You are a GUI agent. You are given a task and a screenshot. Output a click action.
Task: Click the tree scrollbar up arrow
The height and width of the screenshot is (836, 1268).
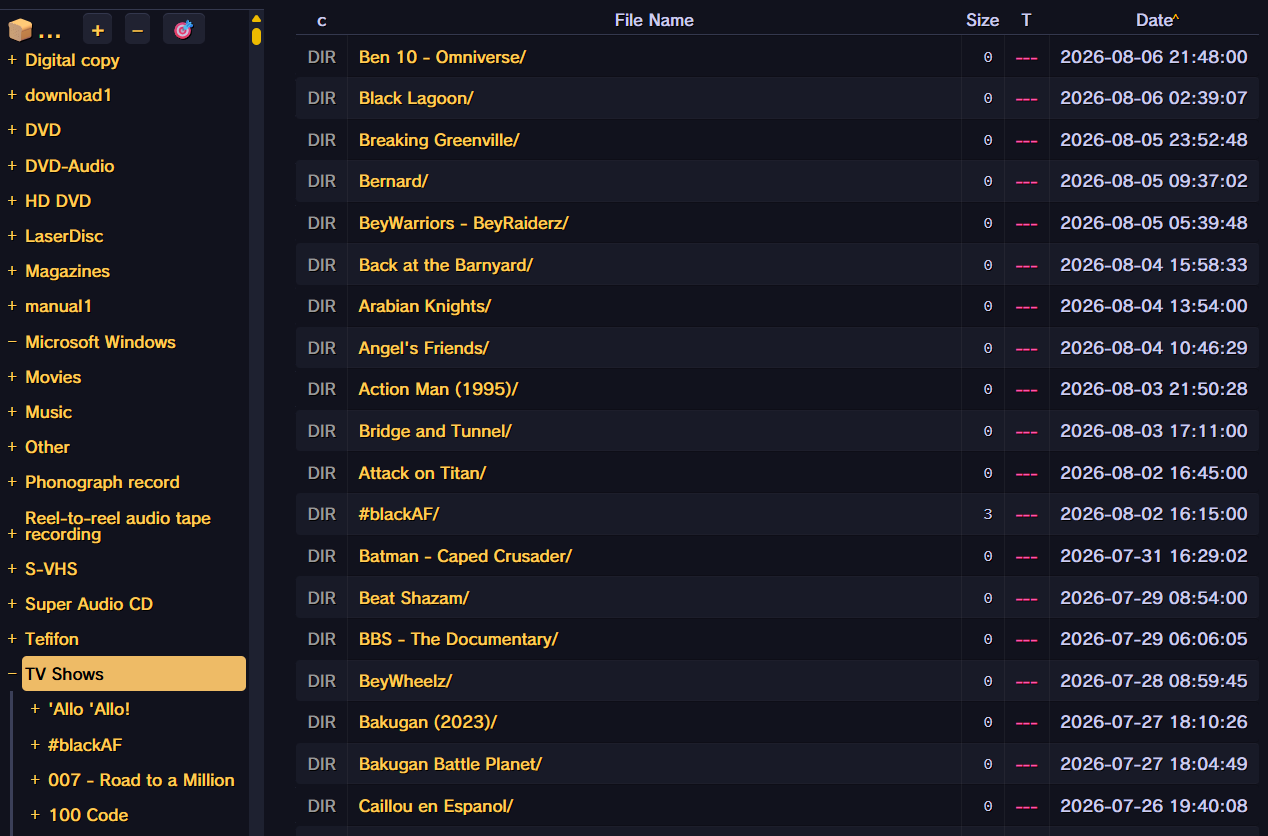[x=256, y=18]
